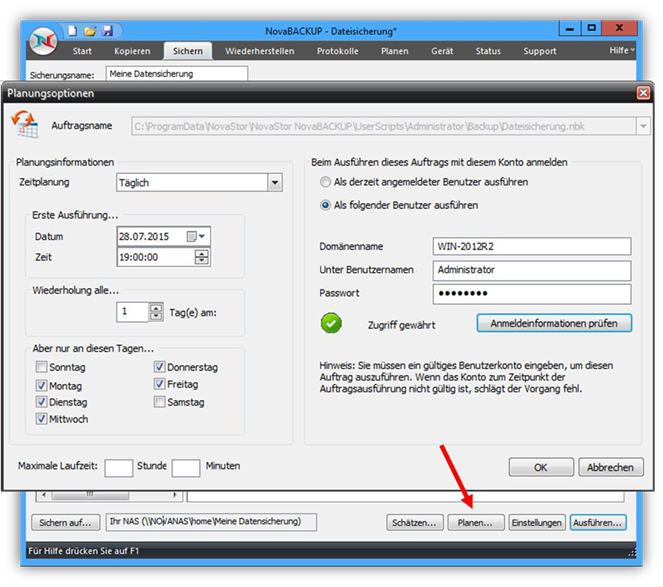Click the Zeit spinner arrows
Screen dimensions: 663x587
pyautogui.click(x=202, y=257)
